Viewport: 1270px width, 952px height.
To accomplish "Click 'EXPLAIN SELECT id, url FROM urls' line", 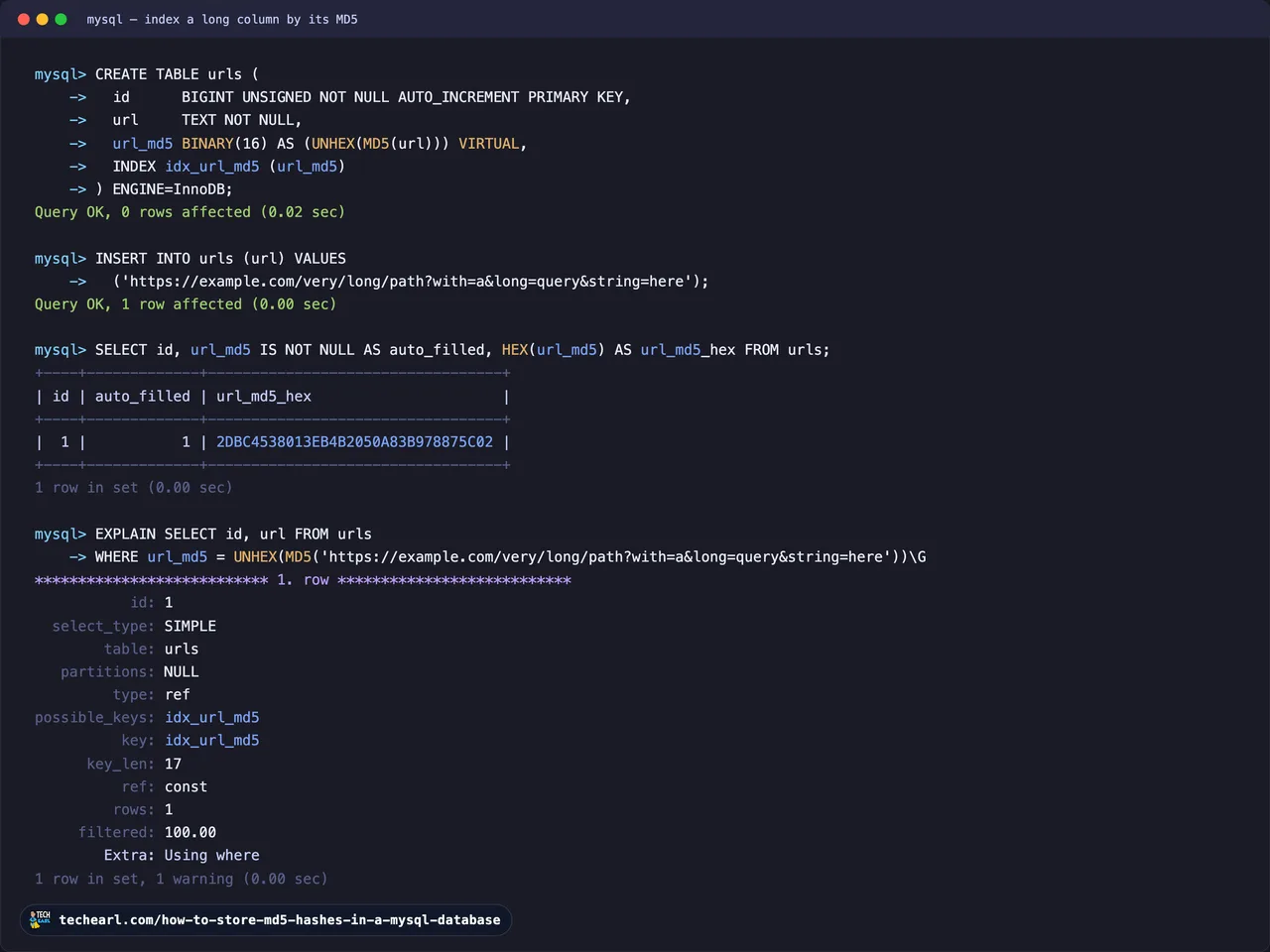I will tap(203, 535).
